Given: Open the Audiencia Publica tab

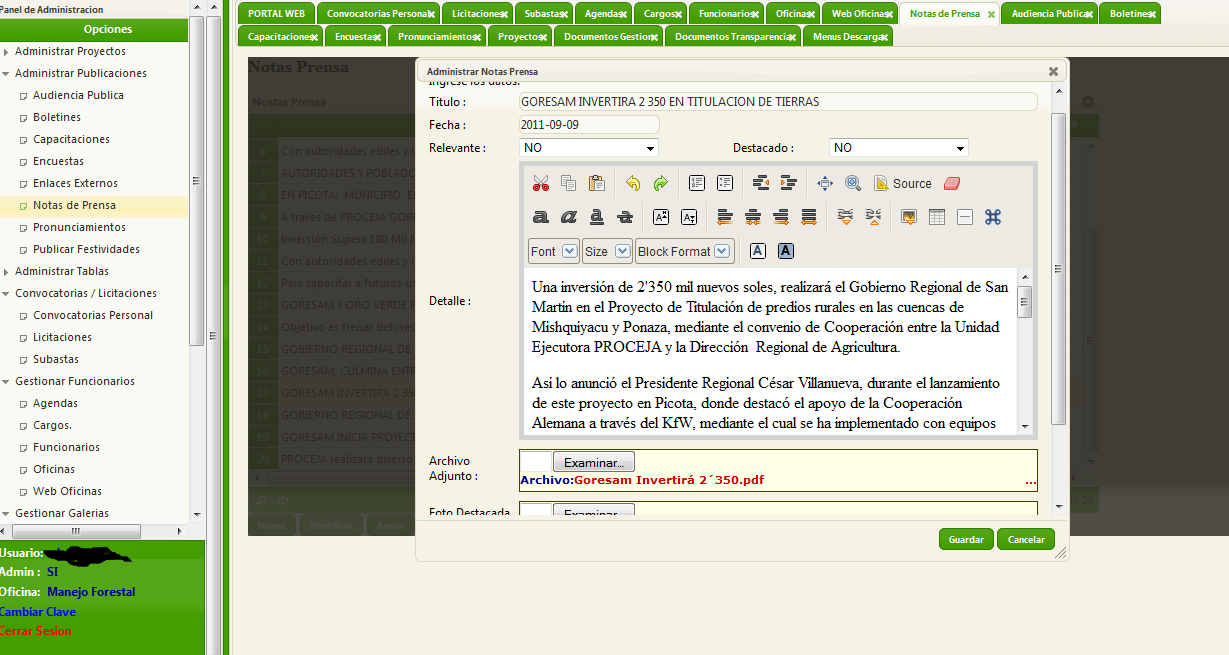Looking at the screenshot, I should point(1049,14).
